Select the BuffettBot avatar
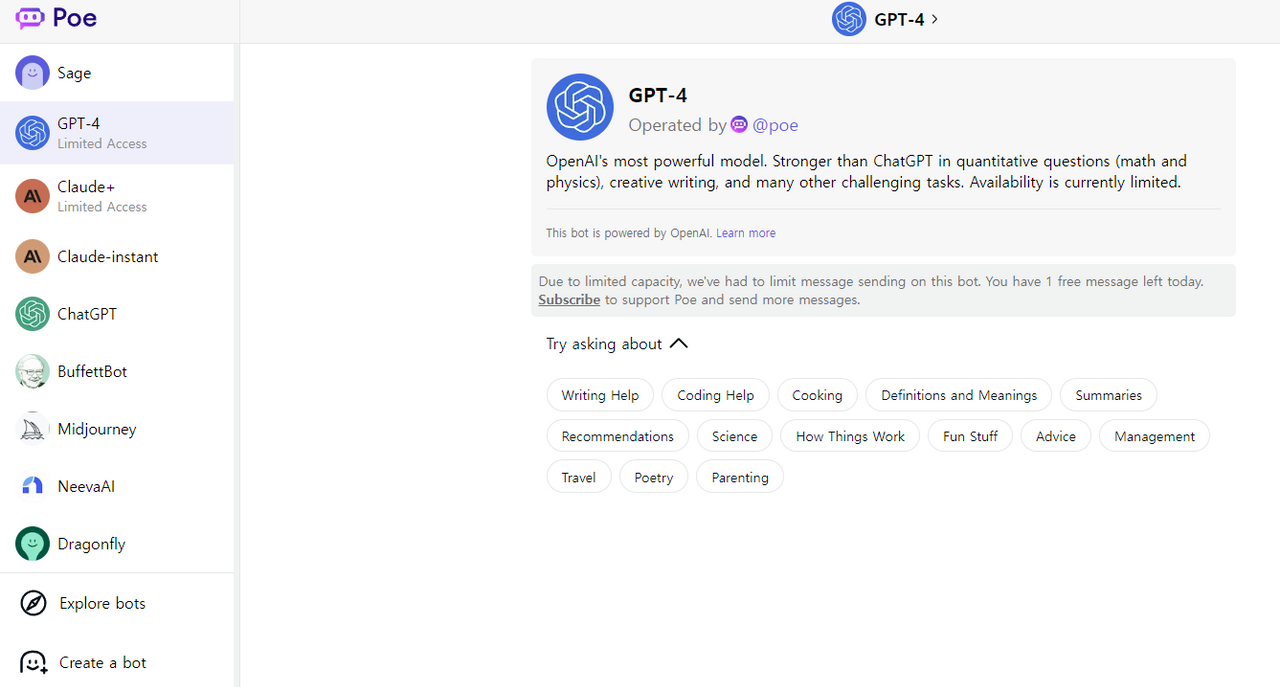 (32, 371)
